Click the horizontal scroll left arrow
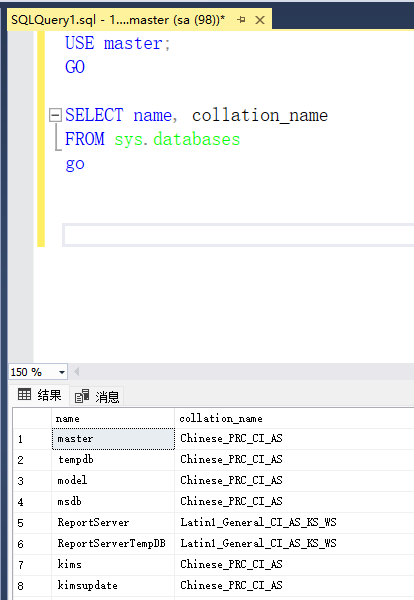 click(x=77, y=372)
